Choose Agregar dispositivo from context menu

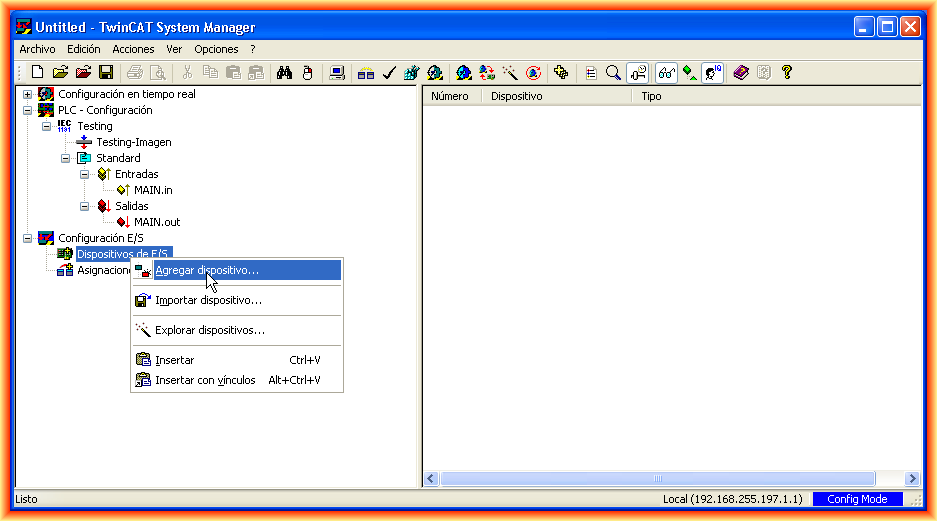pyautogui.click(x=207, y=270)
